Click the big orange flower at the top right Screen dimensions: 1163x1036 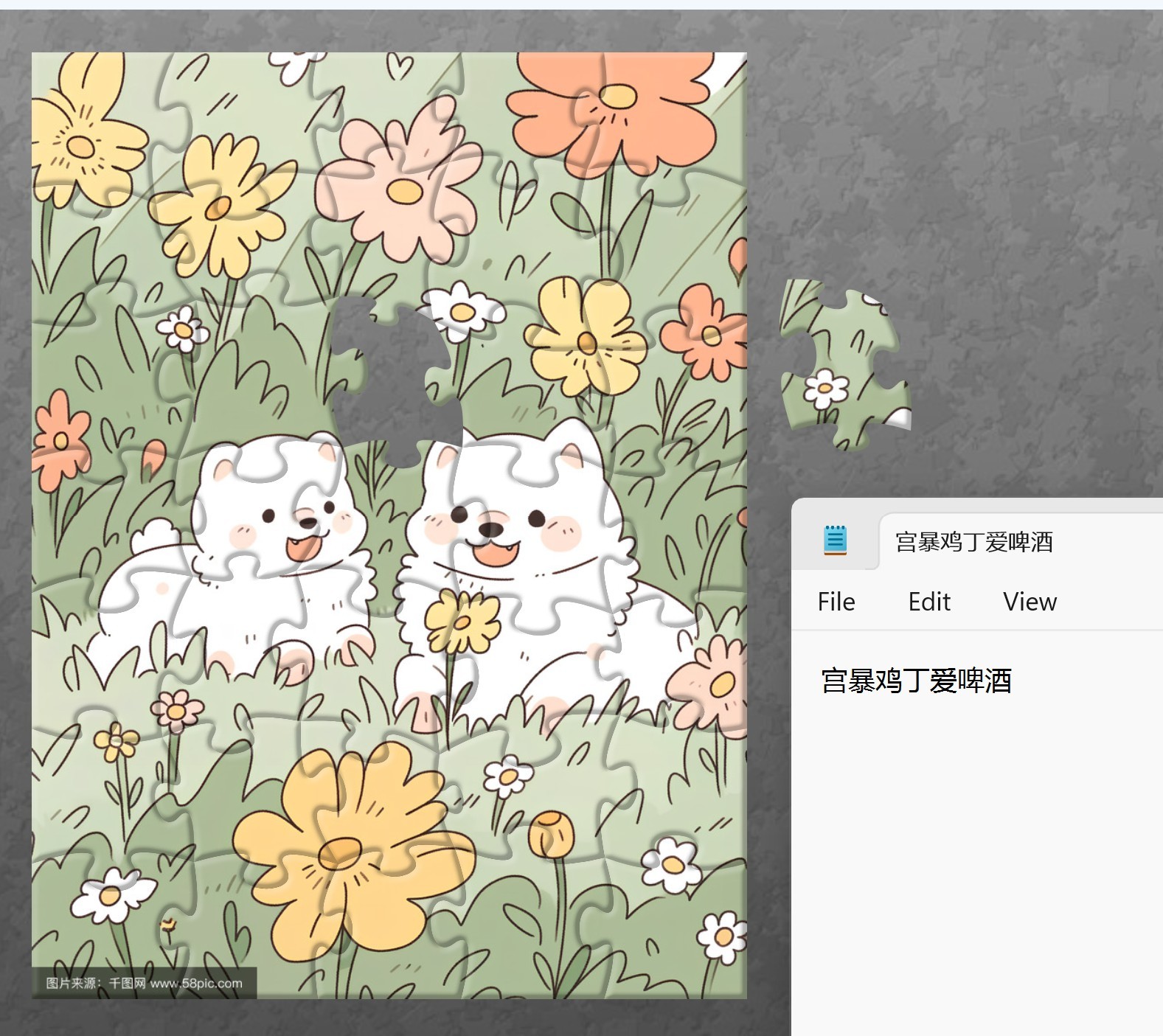click(616, 103)
